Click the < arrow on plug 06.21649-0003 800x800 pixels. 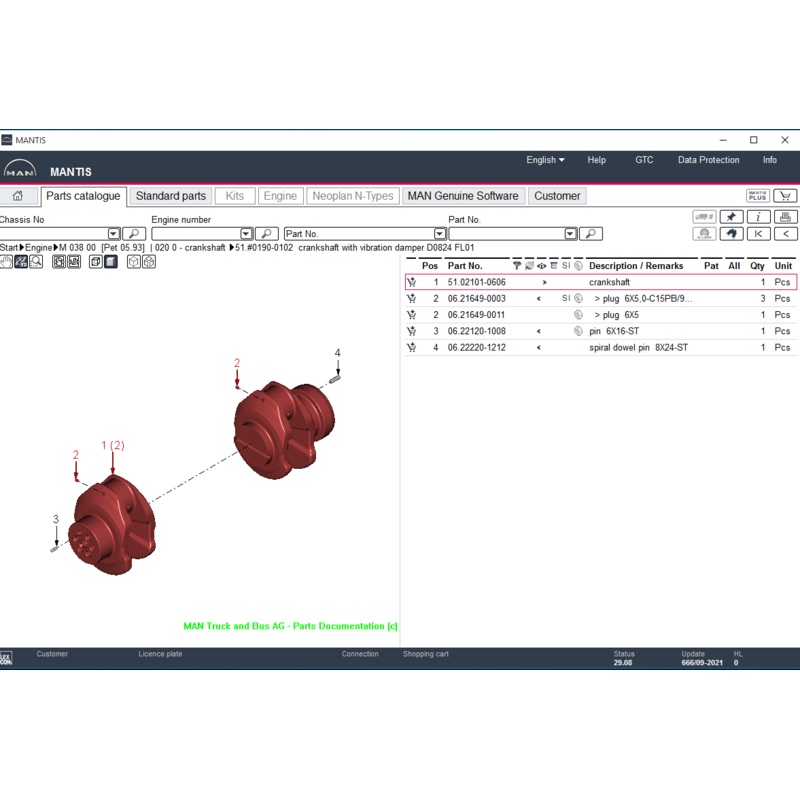[x=539, y=298]
